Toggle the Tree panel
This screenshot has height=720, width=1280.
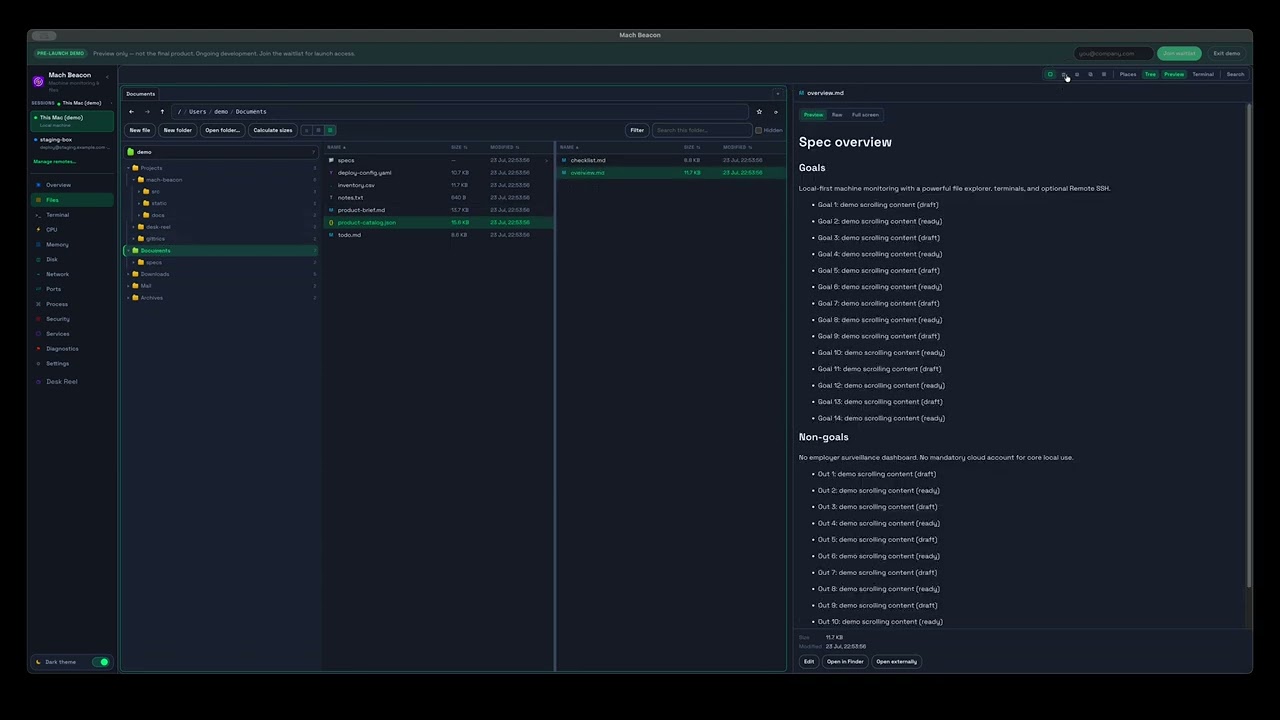coord(1150,74)
